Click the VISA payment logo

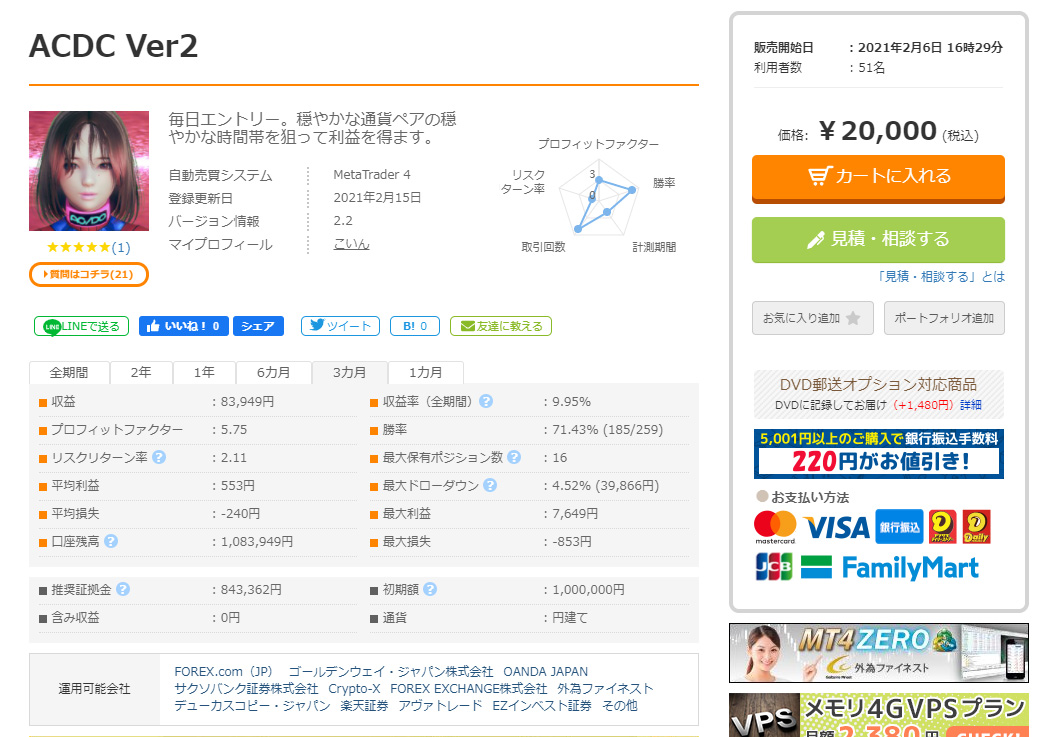point(836,528)
